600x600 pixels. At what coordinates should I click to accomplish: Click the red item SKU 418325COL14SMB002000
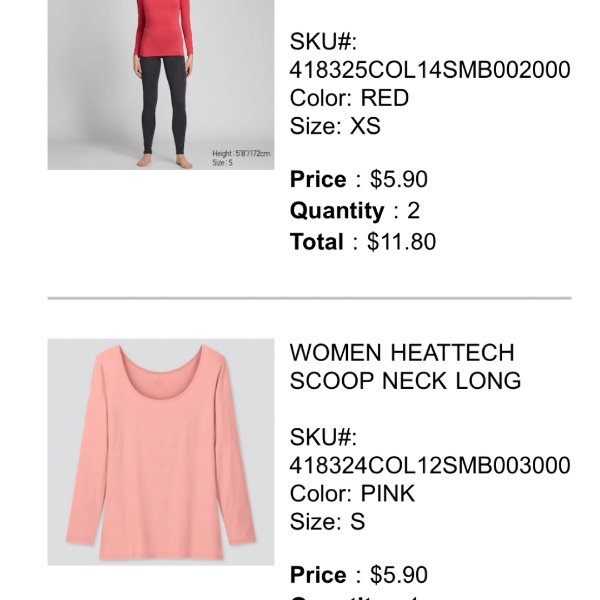coord(430,70)
